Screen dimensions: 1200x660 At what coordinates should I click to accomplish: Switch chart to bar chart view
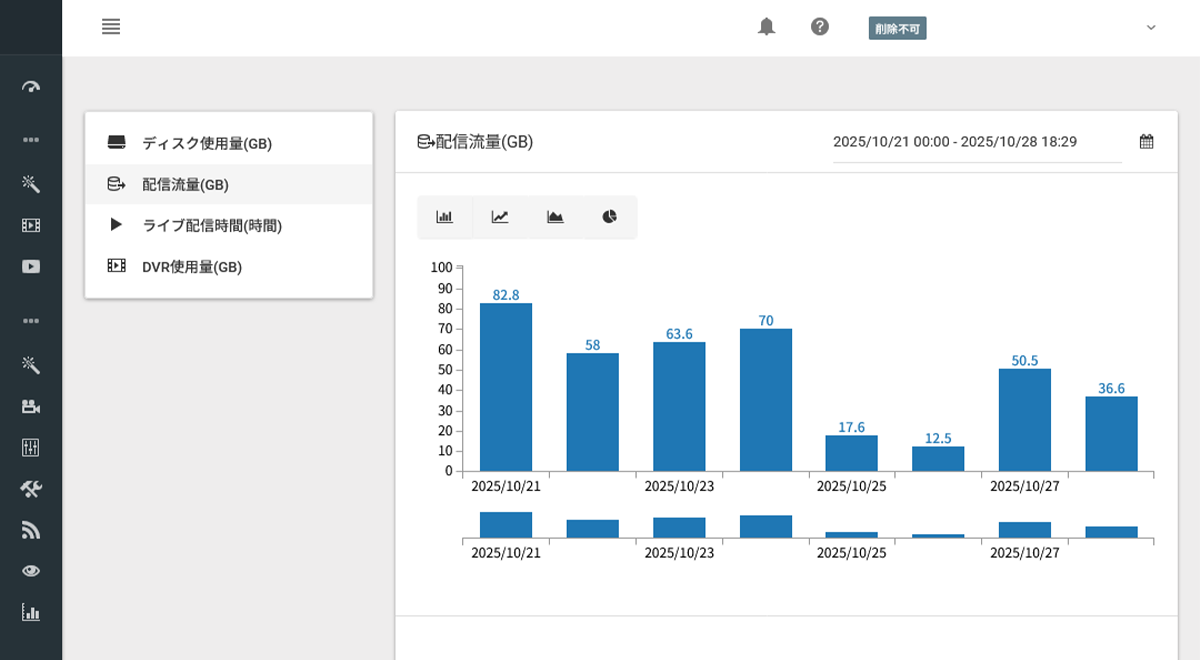445,217
